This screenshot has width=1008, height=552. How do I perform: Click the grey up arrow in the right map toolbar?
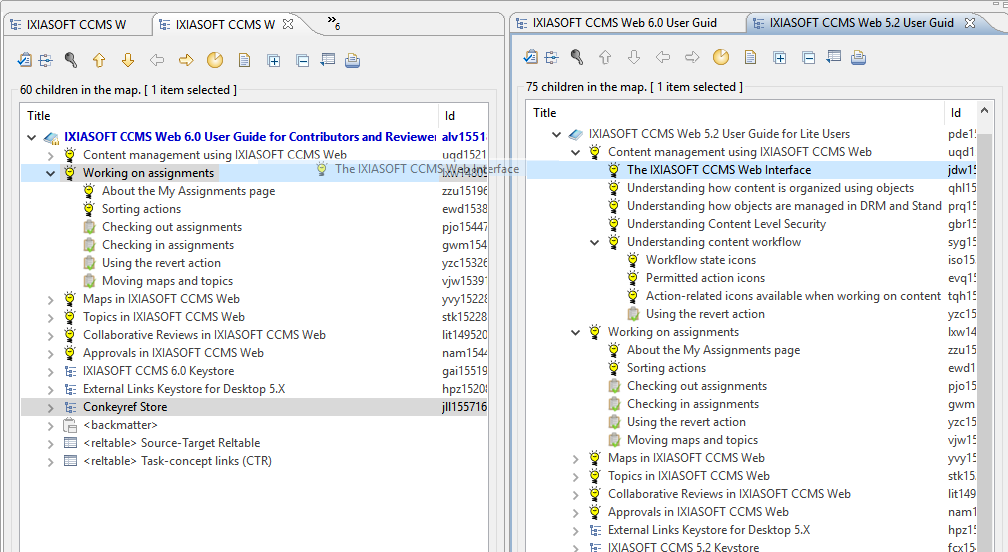(605, 57)
